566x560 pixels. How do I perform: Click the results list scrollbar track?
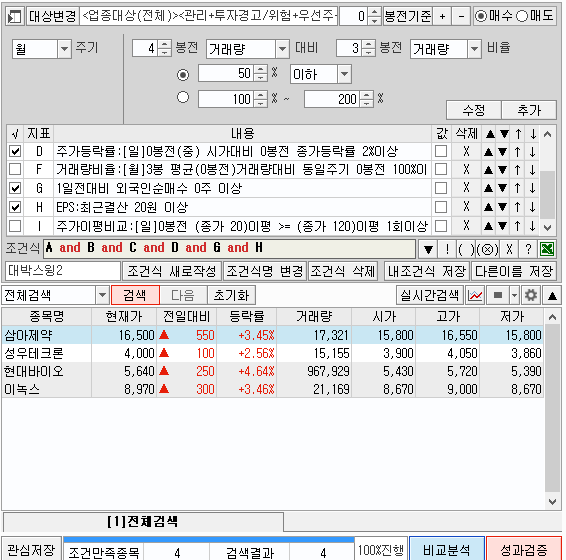coord(552,408)
